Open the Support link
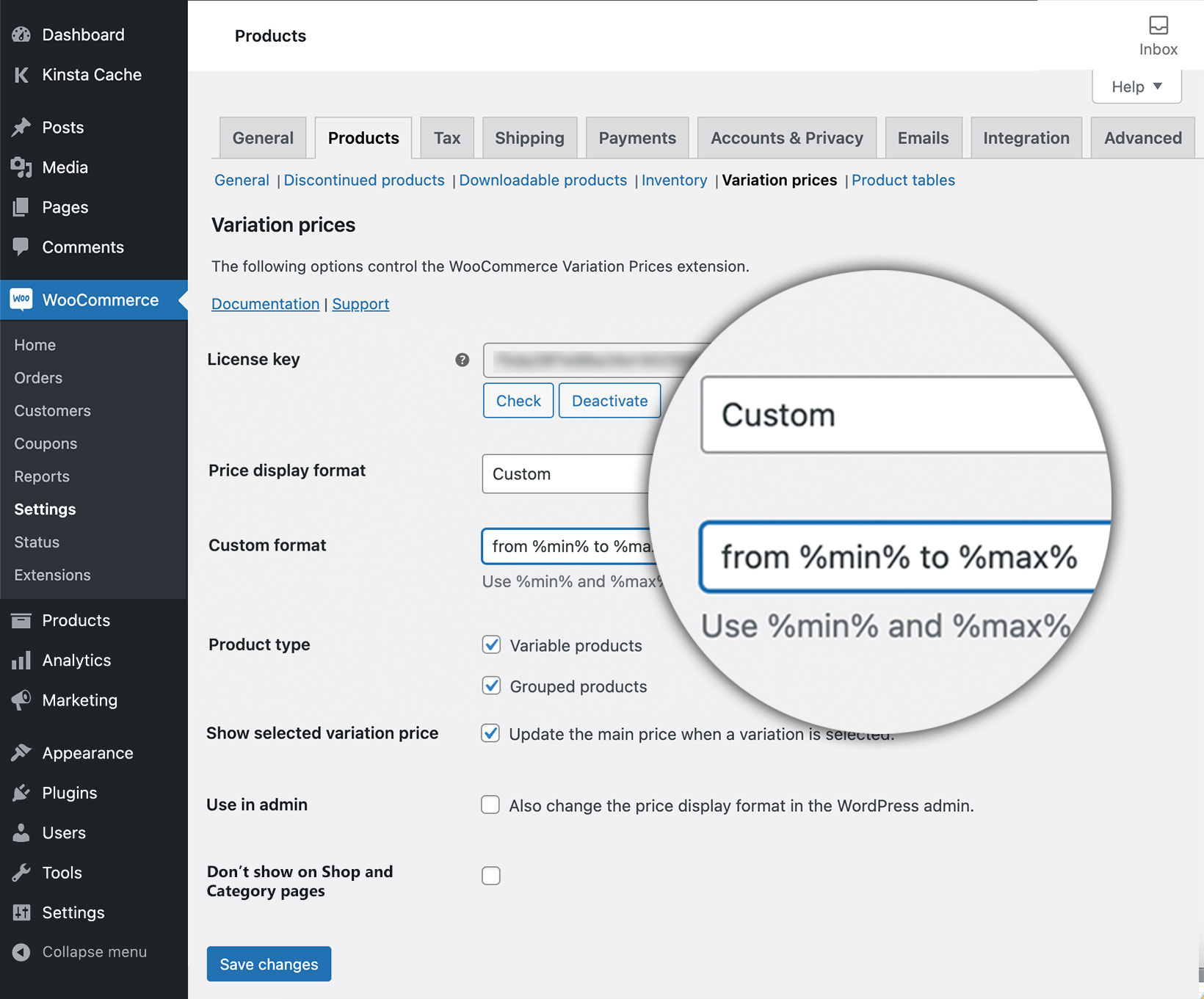The width and height of the screenshot is (1204, 999). (360, 304)
